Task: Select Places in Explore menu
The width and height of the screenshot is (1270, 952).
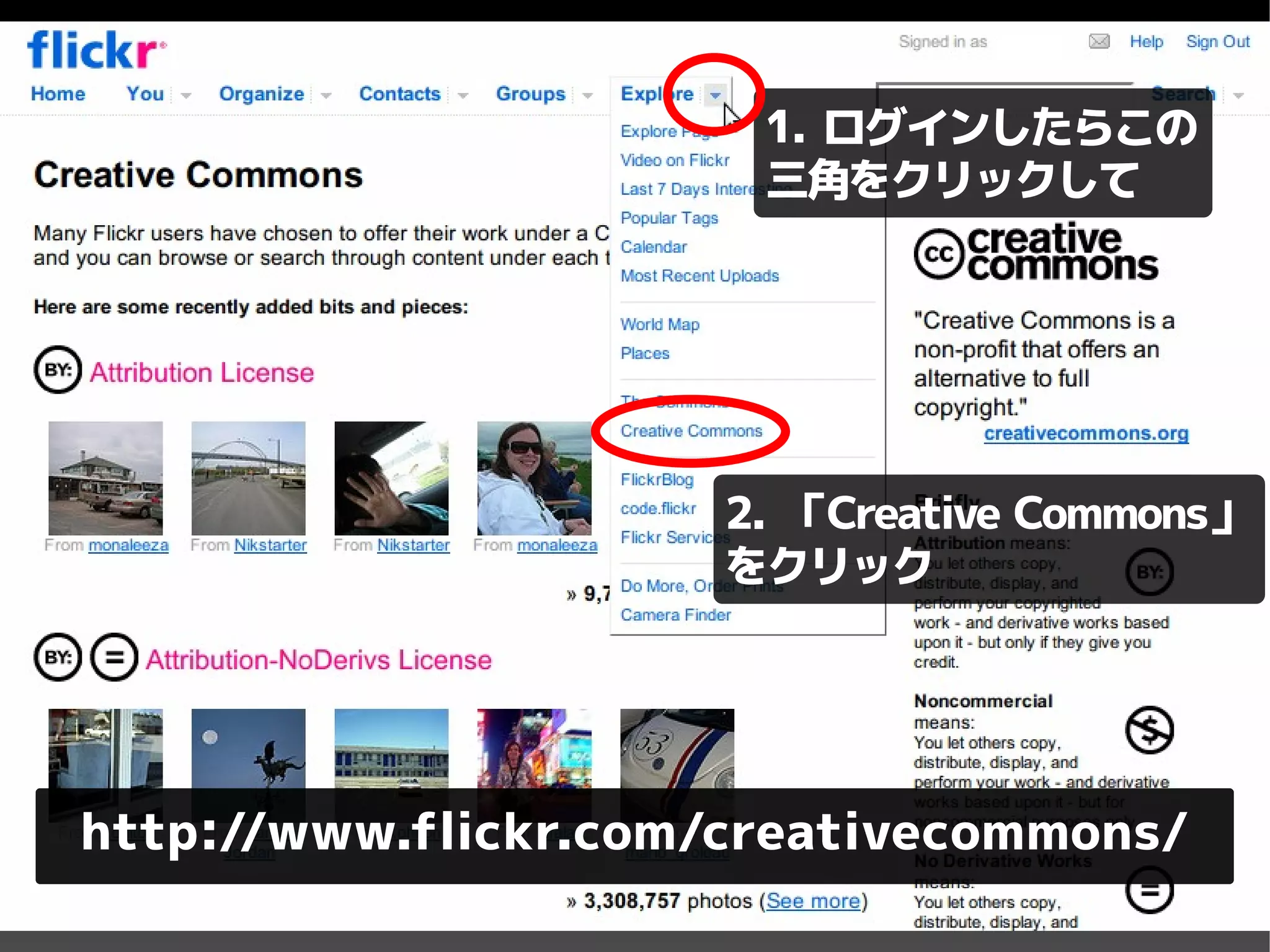Action: click(x=645, y=354)
